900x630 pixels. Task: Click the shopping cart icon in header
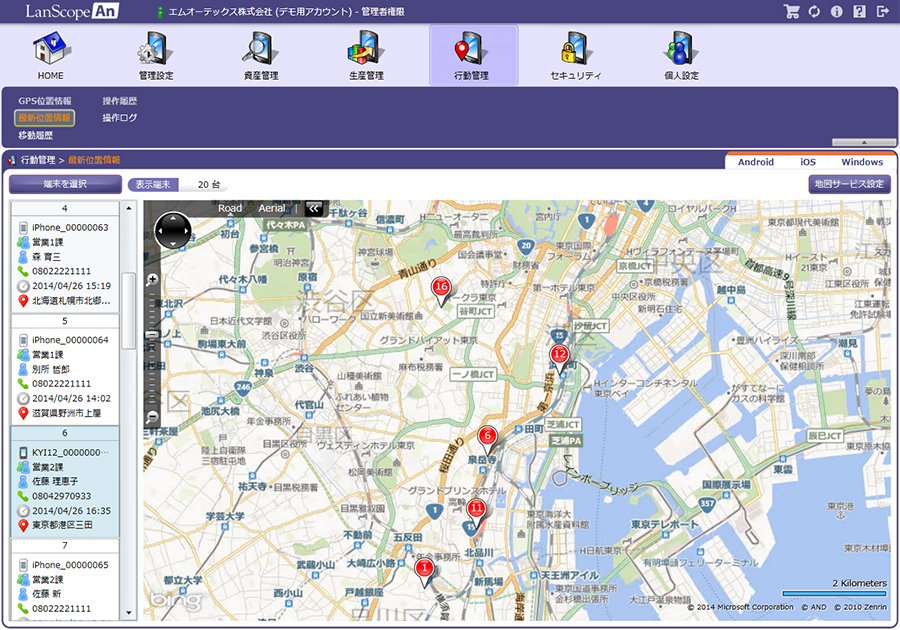[x=792, y=11]
